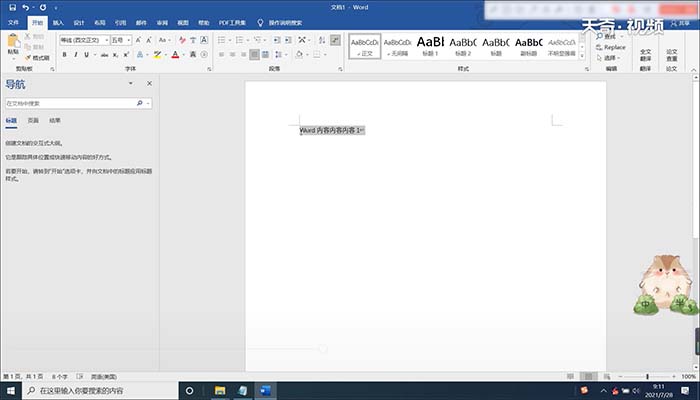Increase the paragraph indent

288,40
